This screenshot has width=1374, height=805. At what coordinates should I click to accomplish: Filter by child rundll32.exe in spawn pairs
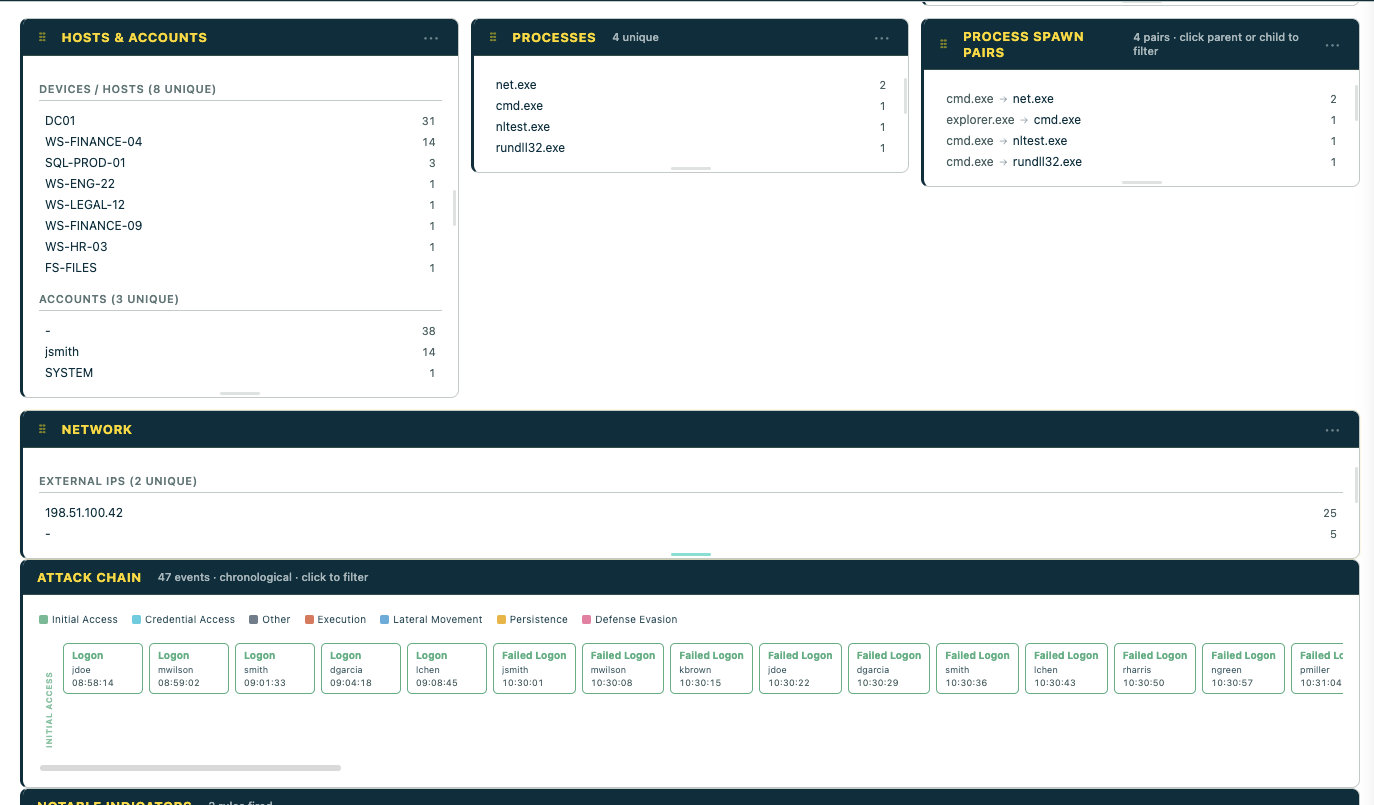pyautogui.click(x=1047, y=162)
